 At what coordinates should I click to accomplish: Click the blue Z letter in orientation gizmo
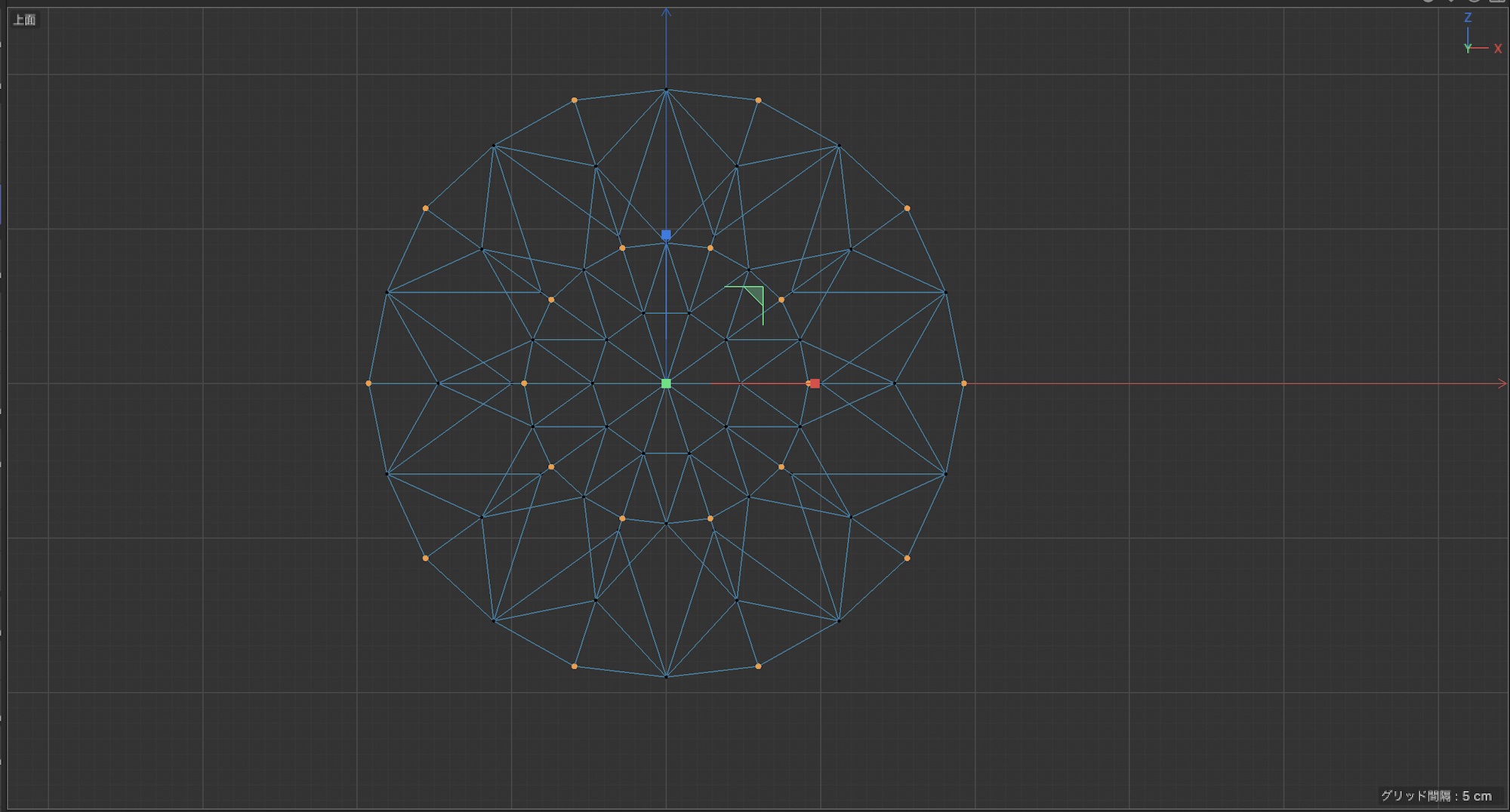pyautogui.click(x=1468, y=17)
